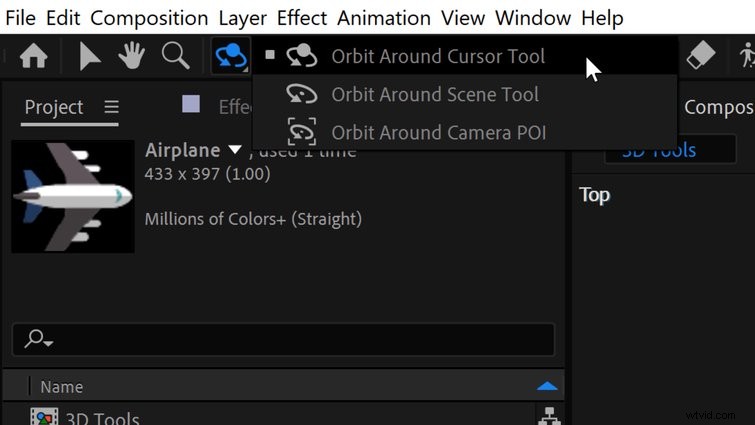Open the Help menu
Screen dimensions: 755x425
602,18
